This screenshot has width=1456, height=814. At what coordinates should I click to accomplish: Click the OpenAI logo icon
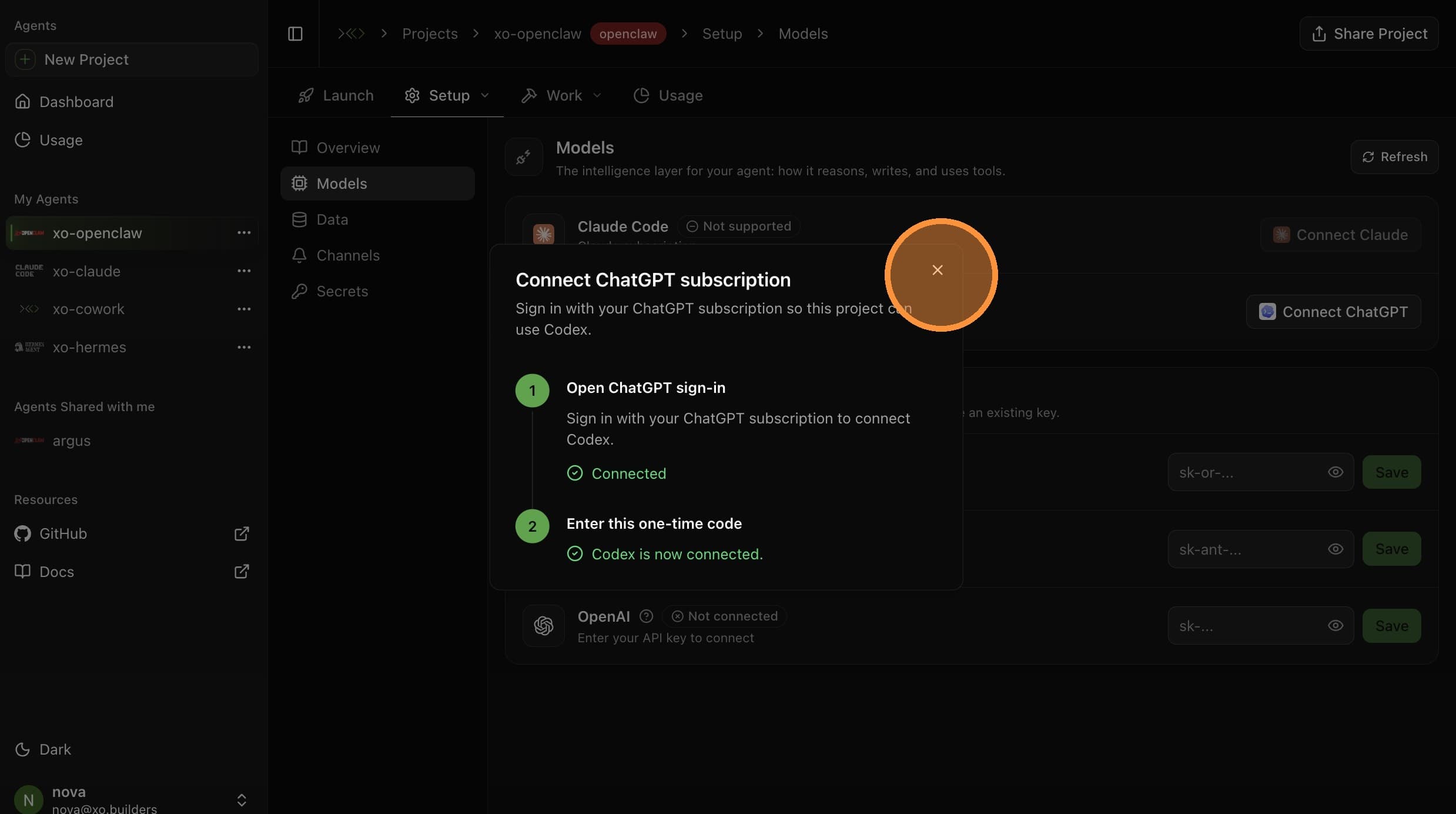click(x=543, y=626)
